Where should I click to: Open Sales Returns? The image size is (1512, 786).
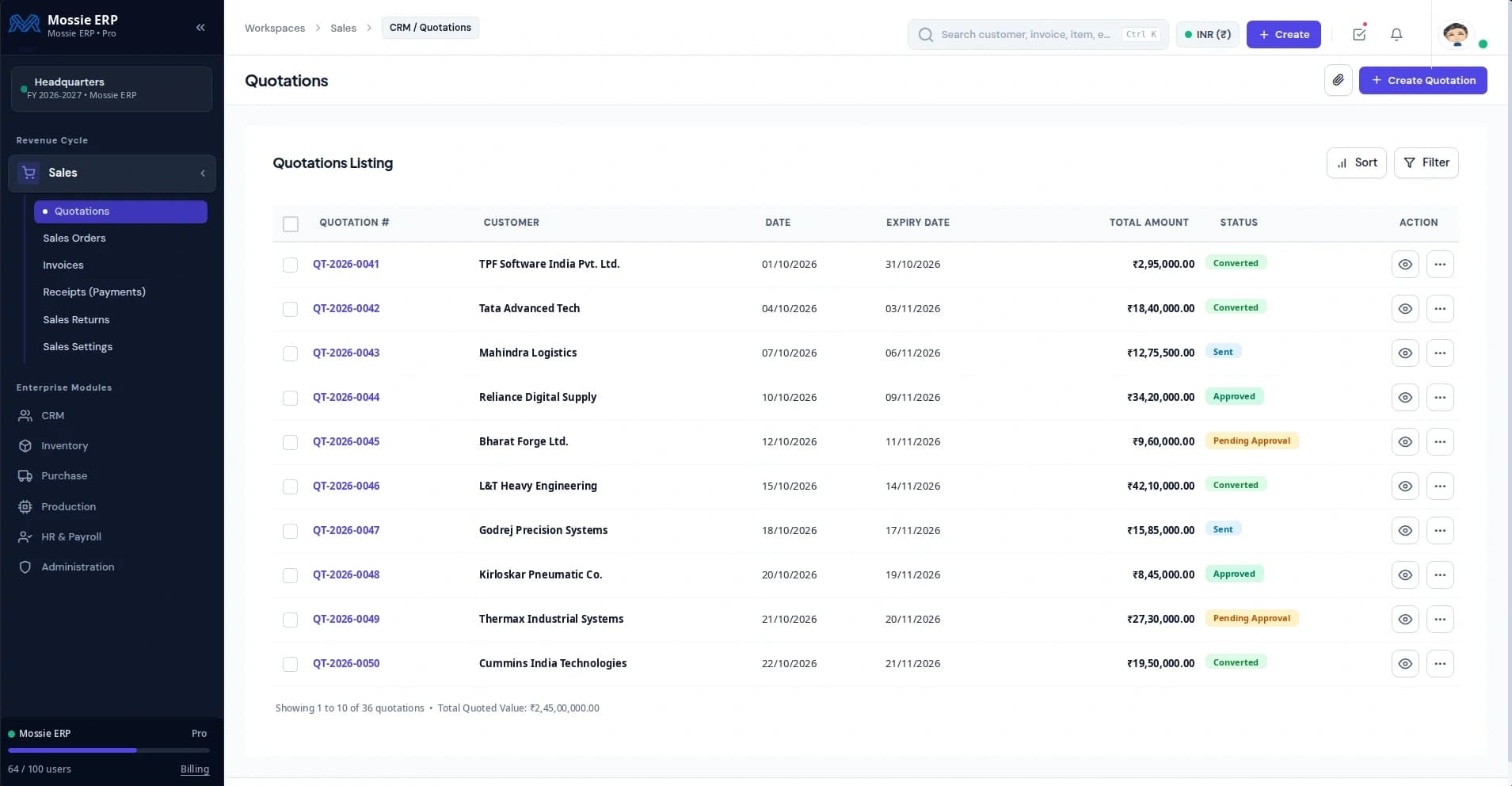tap(76, 319)
